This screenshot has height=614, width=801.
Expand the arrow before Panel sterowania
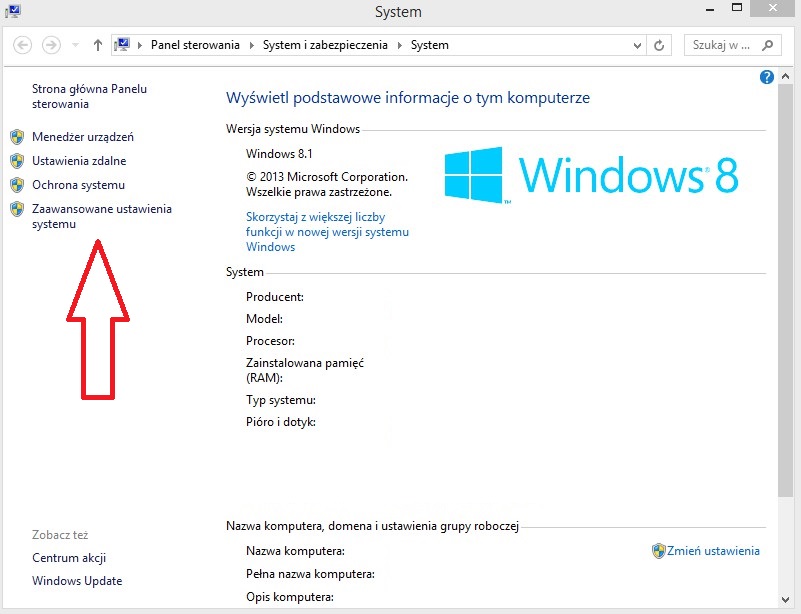point(139,45)
